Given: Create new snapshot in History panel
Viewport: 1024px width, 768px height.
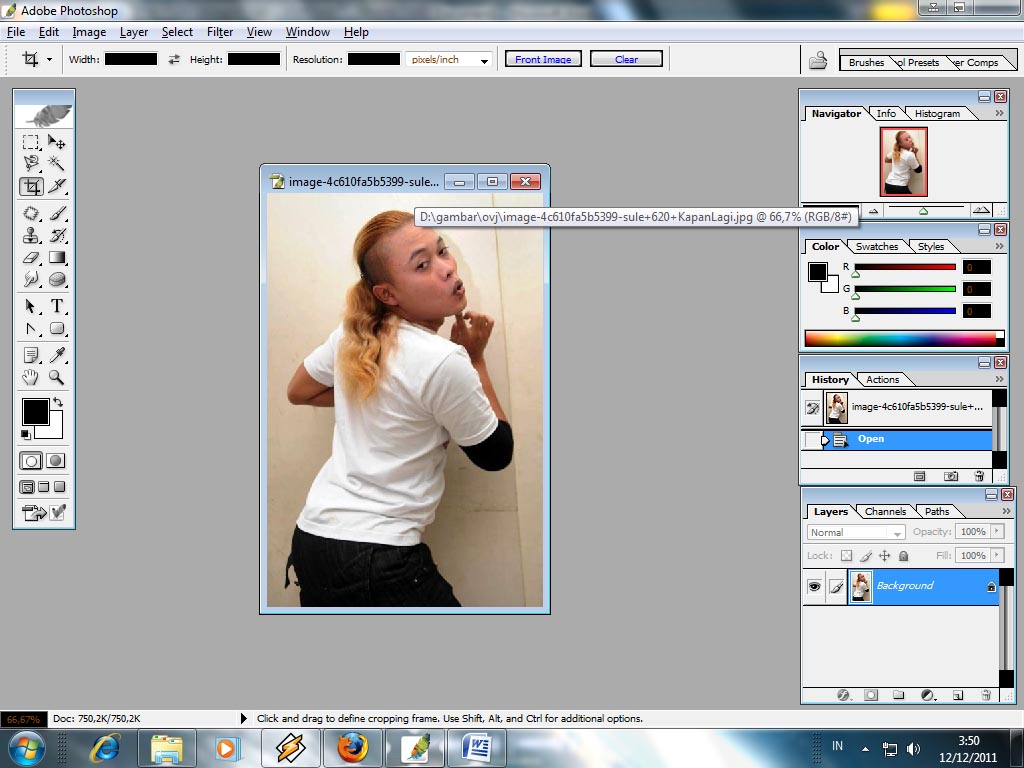Looking at the screenshot, I should click(x=951, y=477).
